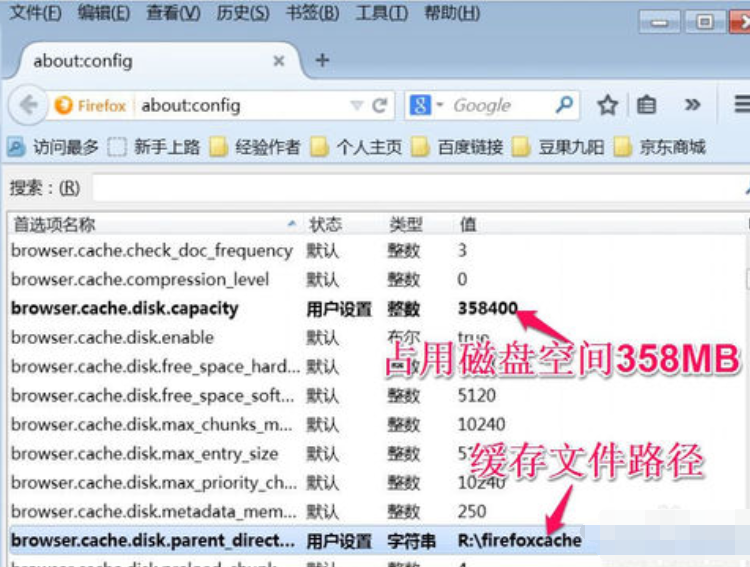This screenshot has width=750, height=567.
Task: Select browser.cache.disk.max_entry_size row
Action: 377,454
